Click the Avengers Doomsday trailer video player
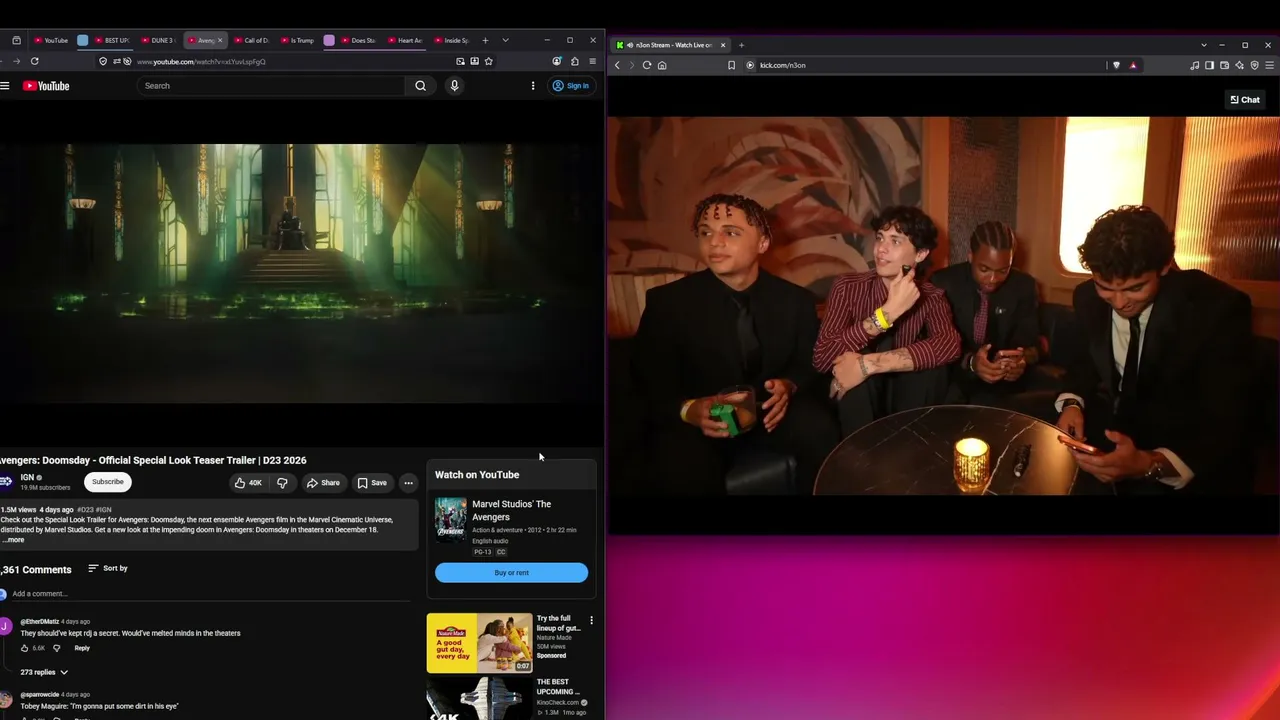This screenshot has height=720, width=1280. pos(300,272)
